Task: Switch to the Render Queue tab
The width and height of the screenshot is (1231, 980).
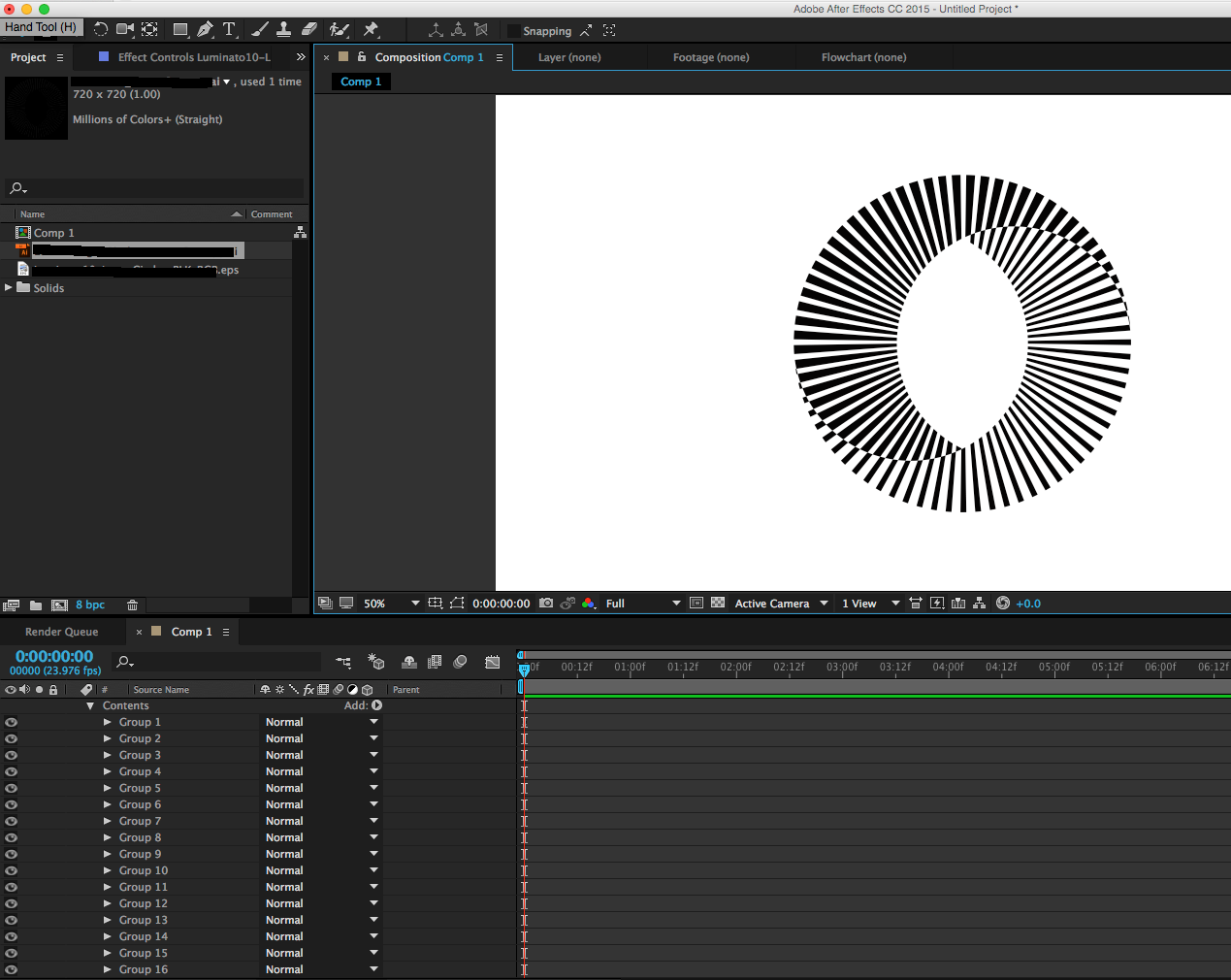Action: [x=61, y=632]
